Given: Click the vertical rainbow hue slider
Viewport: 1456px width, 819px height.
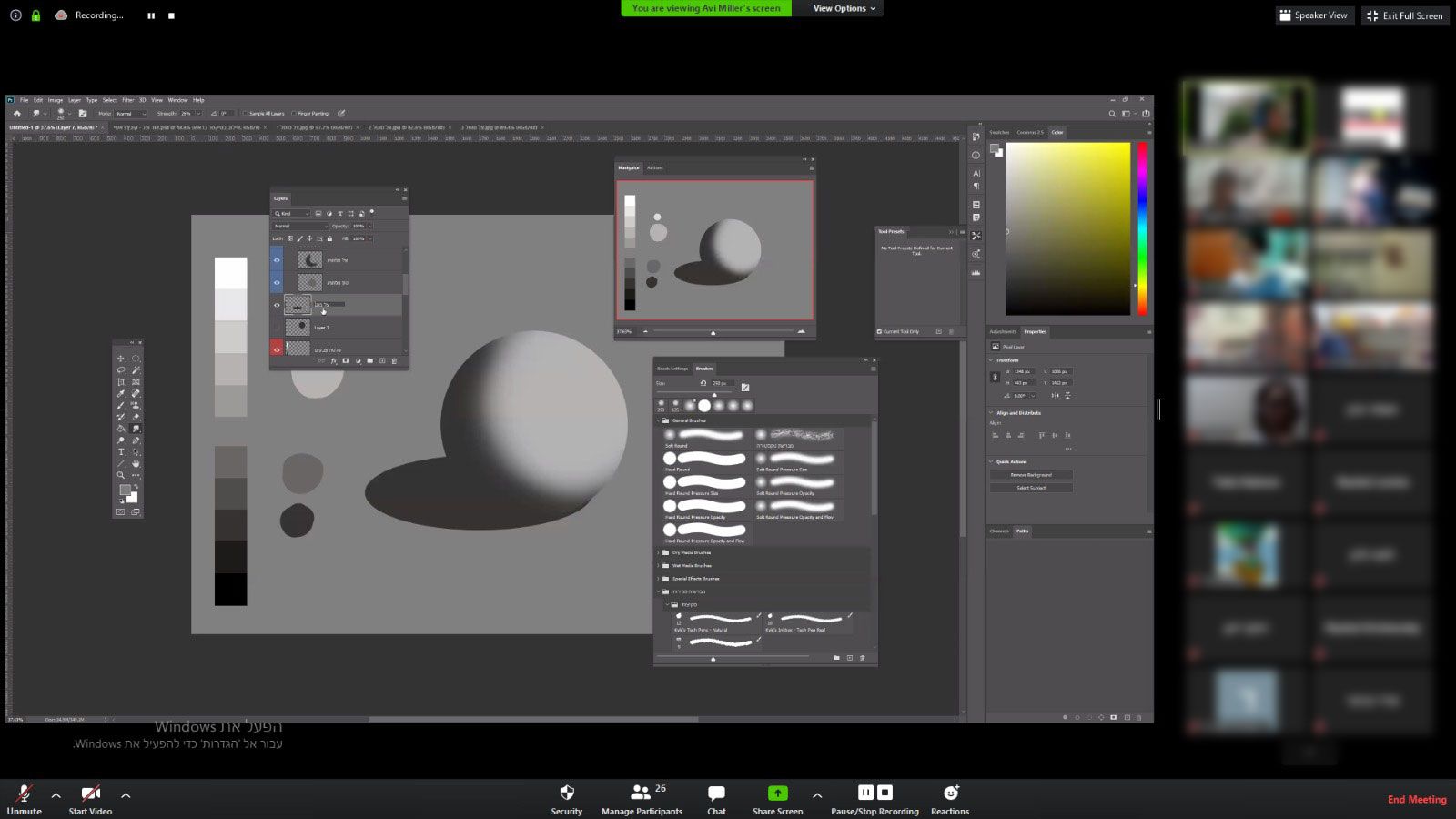Looking at the screenshot, I should point(1142,227).
